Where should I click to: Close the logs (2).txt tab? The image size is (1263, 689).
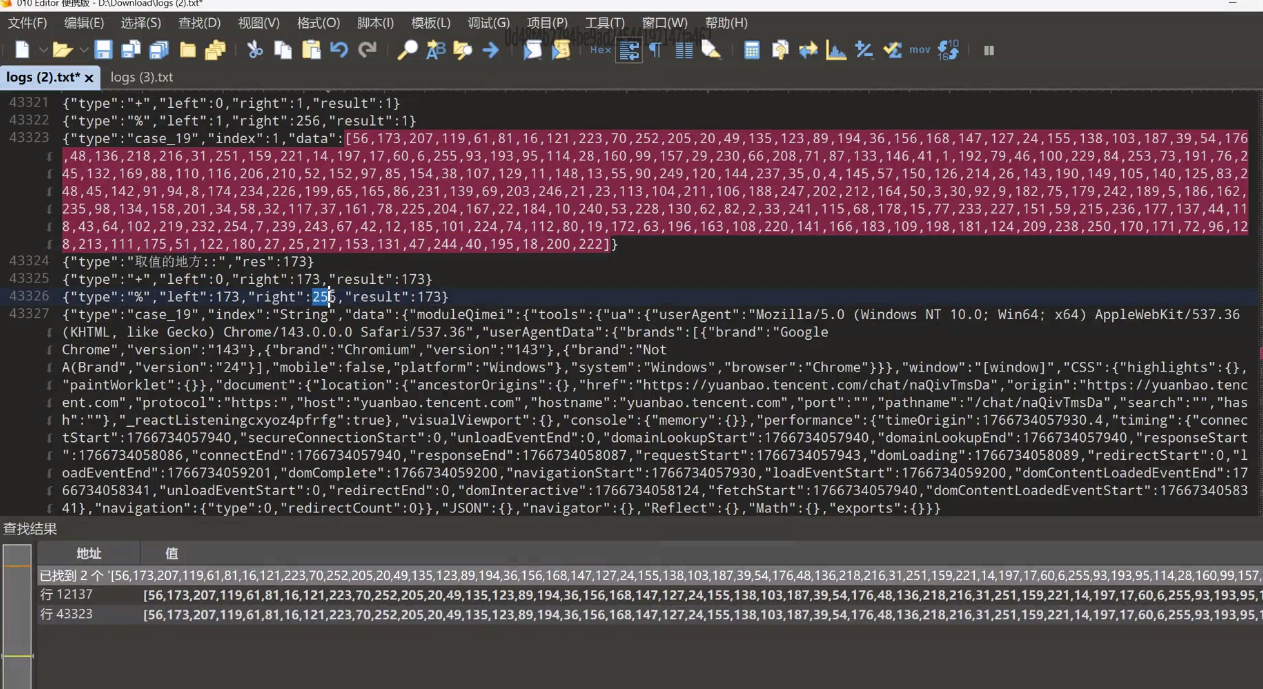click(x=89, y=78)
